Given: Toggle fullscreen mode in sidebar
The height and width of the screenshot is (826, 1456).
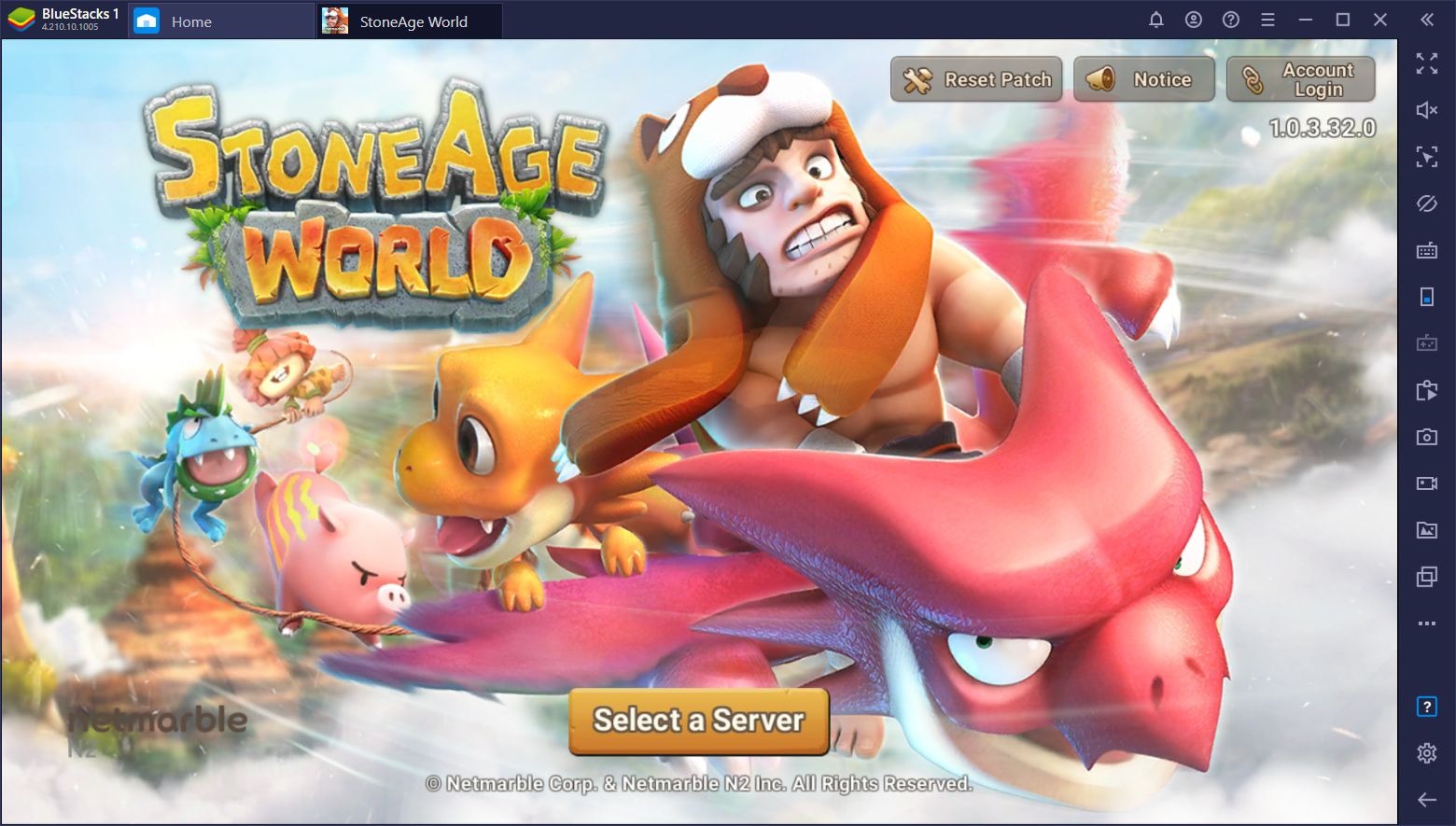Looking at the screenshot, I should (x=1426, y=63).
